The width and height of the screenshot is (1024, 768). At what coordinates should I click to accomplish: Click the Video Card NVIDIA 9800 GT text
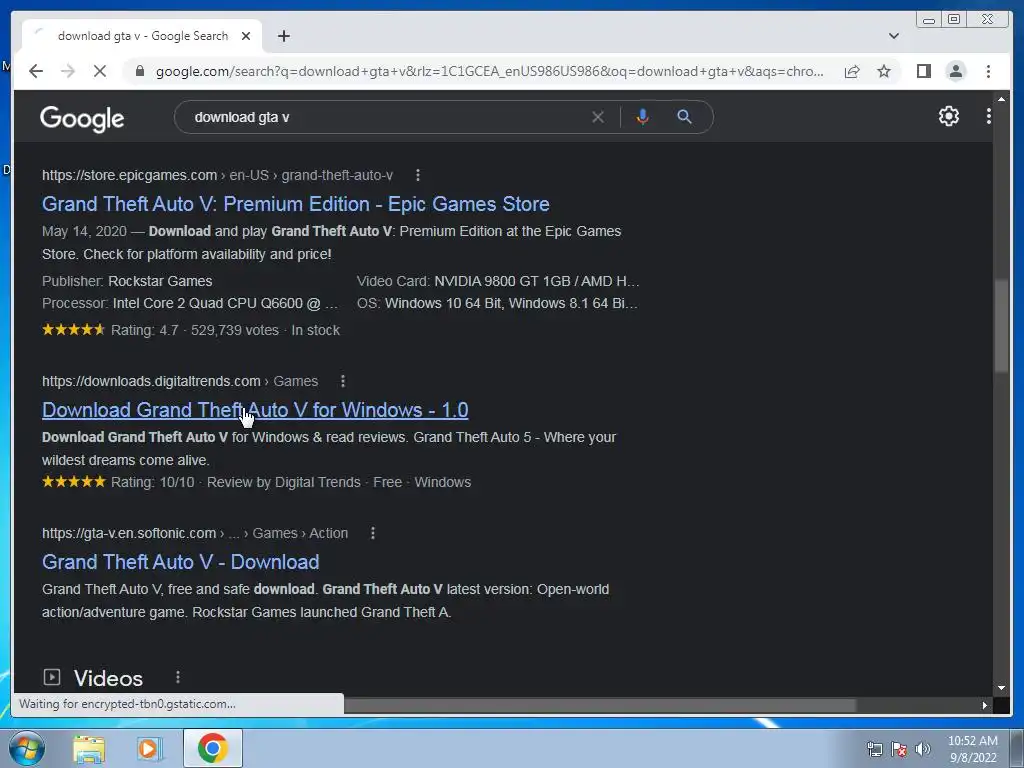[498, 281]
